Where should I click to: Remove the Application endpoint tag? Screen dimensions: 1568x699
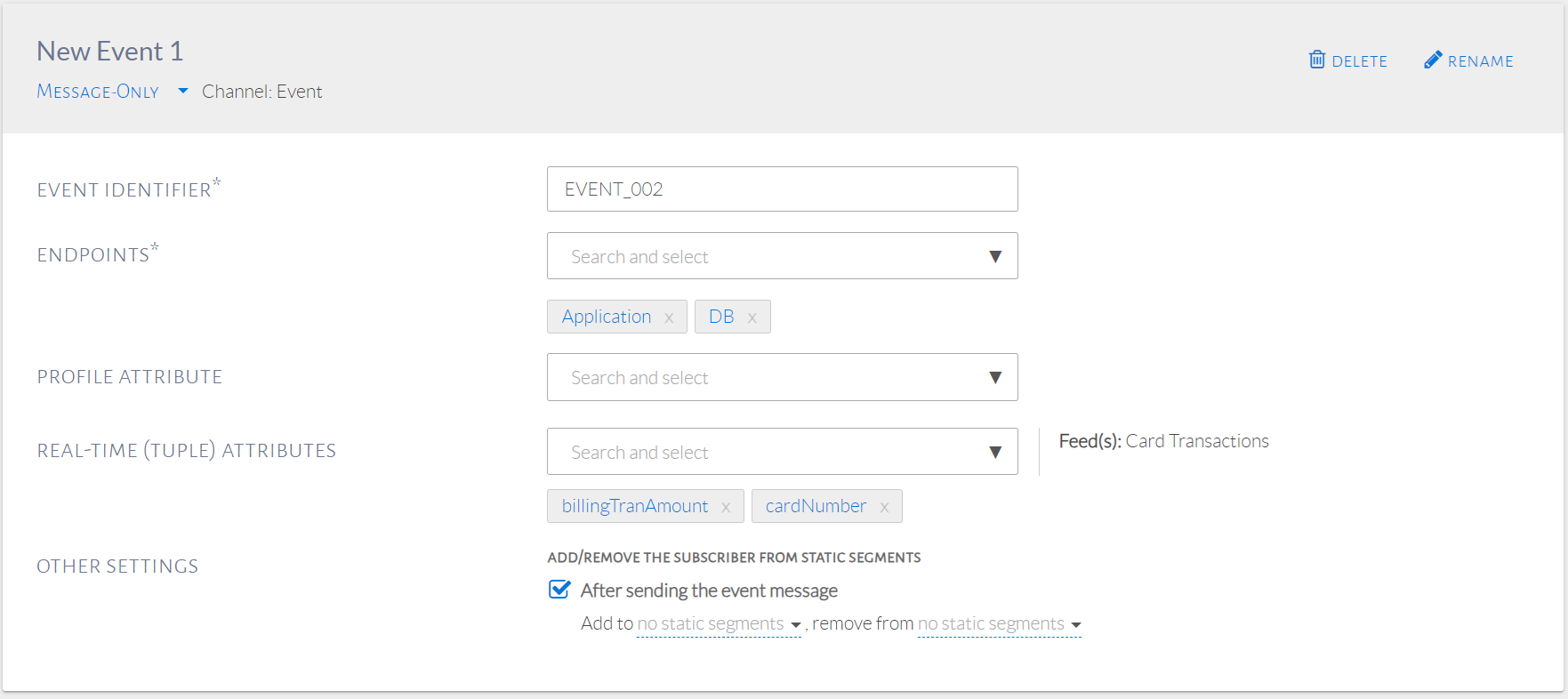669,317
